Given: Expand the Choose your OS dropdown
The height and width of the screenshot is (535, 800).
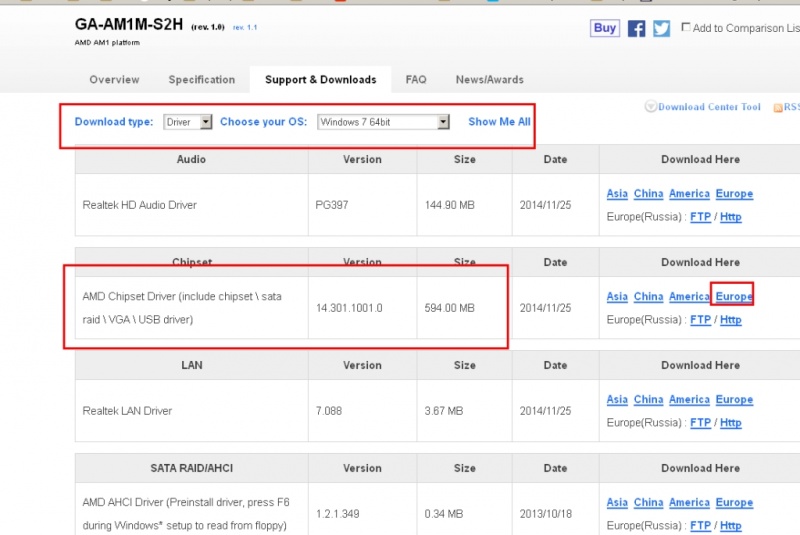Looking at the screenshot, I should click(x=384, y=122).
